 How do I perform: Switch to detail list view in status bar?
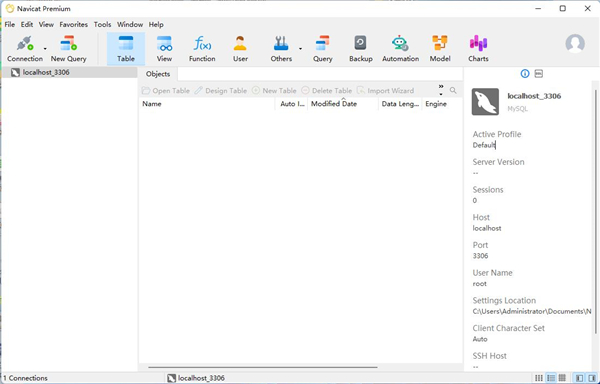click(551, 378)
